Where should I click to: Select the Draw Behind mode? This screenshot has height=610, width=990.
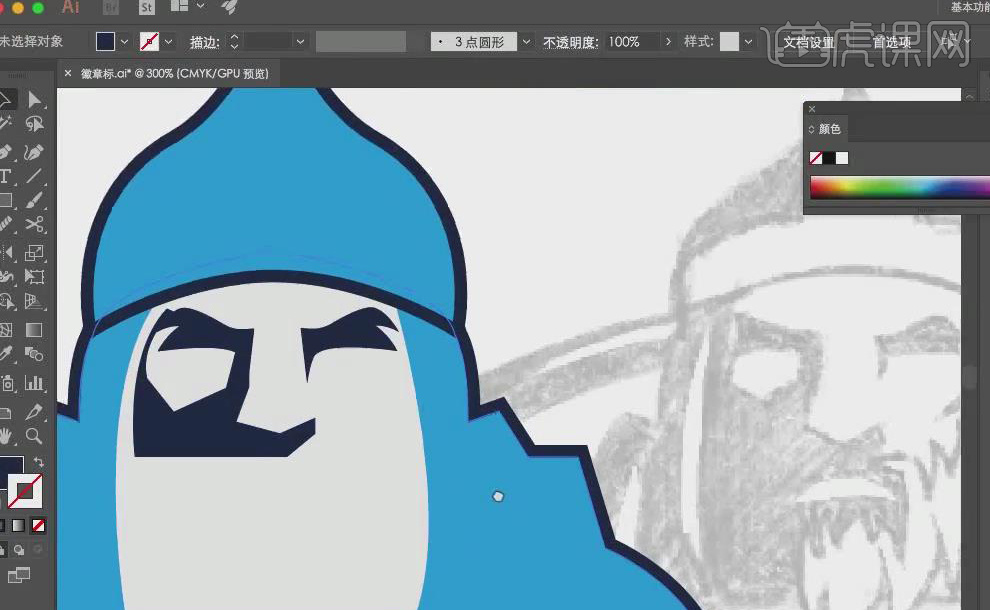click(x=19, y=550)
